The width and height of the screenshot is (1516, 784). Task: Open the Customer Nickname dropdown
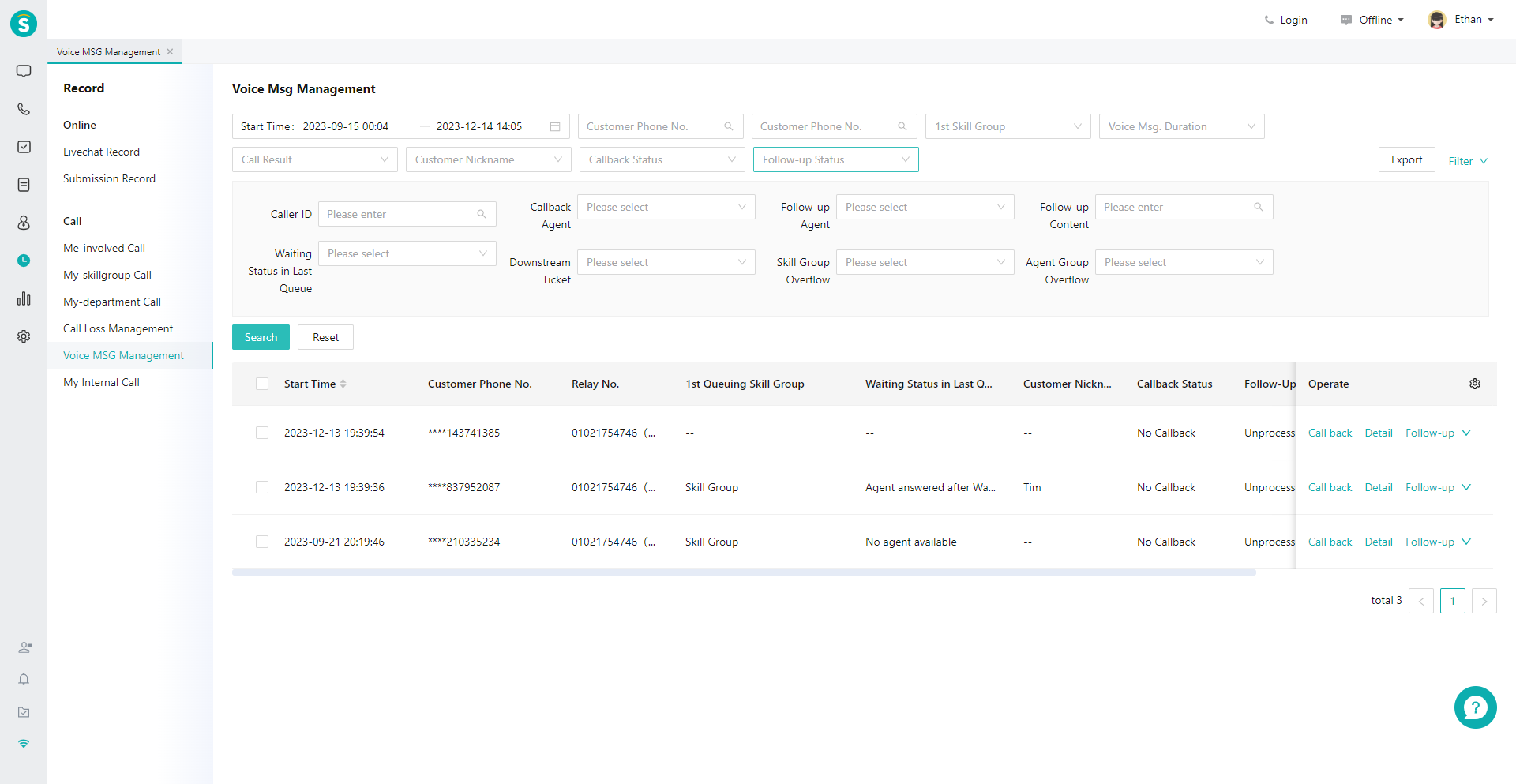click(489, 159)
